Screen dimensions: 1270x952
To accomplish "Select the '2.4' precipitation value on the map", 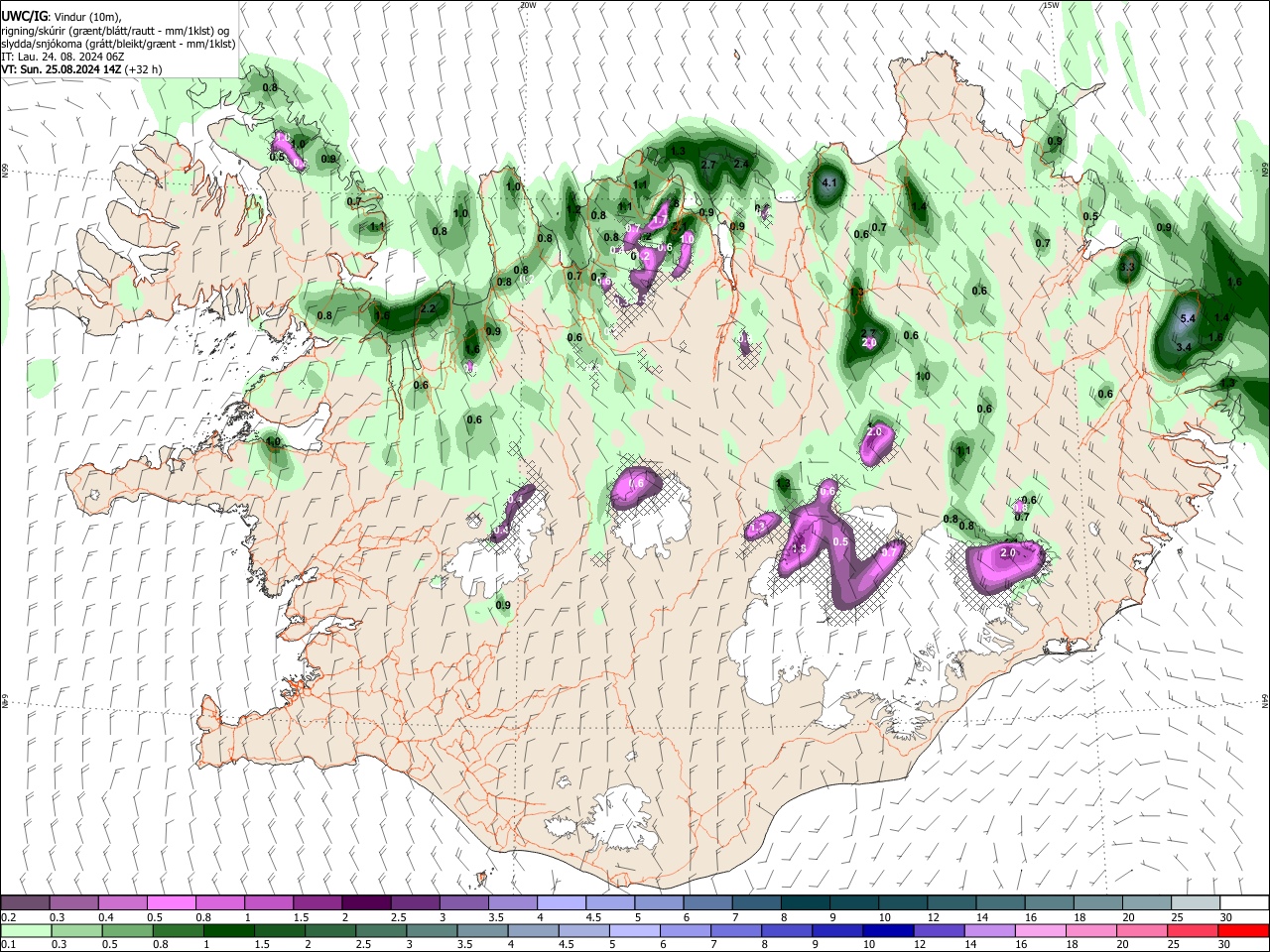I will (741, 164).
